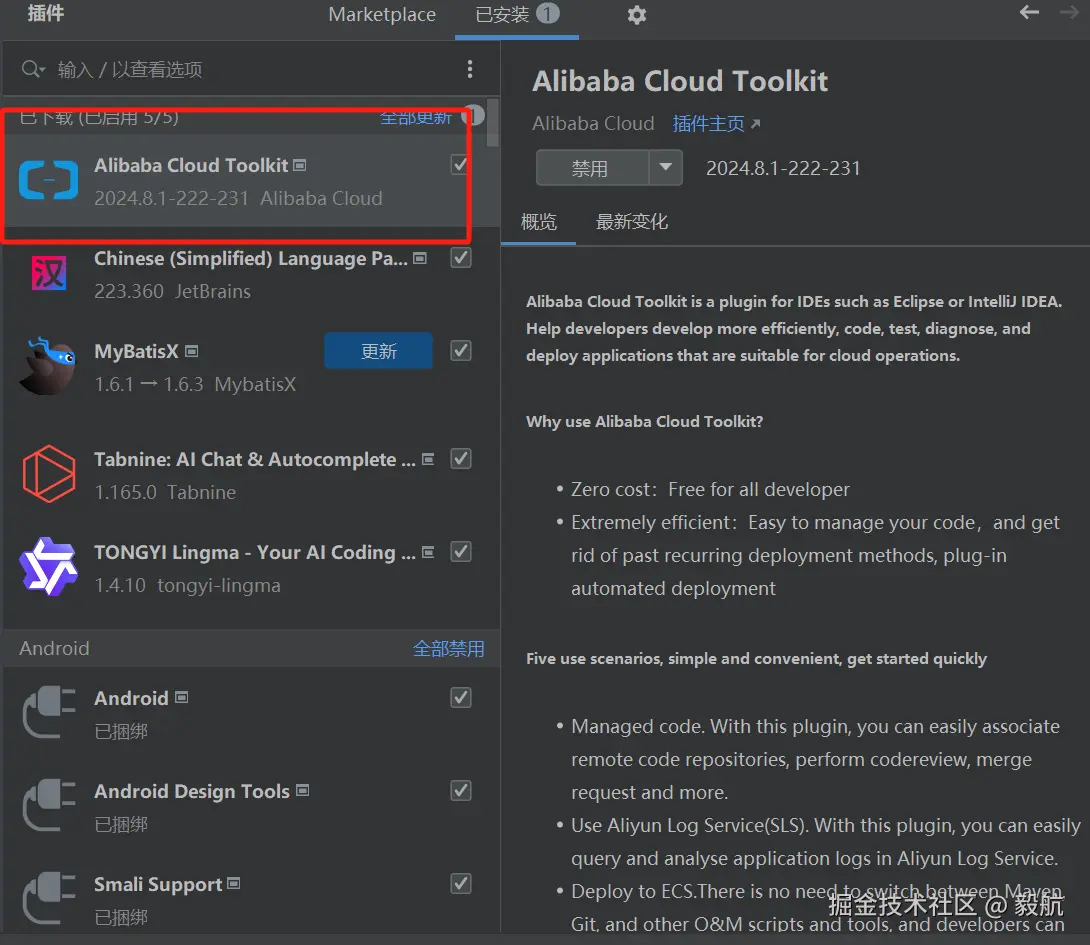
Task: Click the update count badge on 已安装 tab
Action: coord(548,13)
